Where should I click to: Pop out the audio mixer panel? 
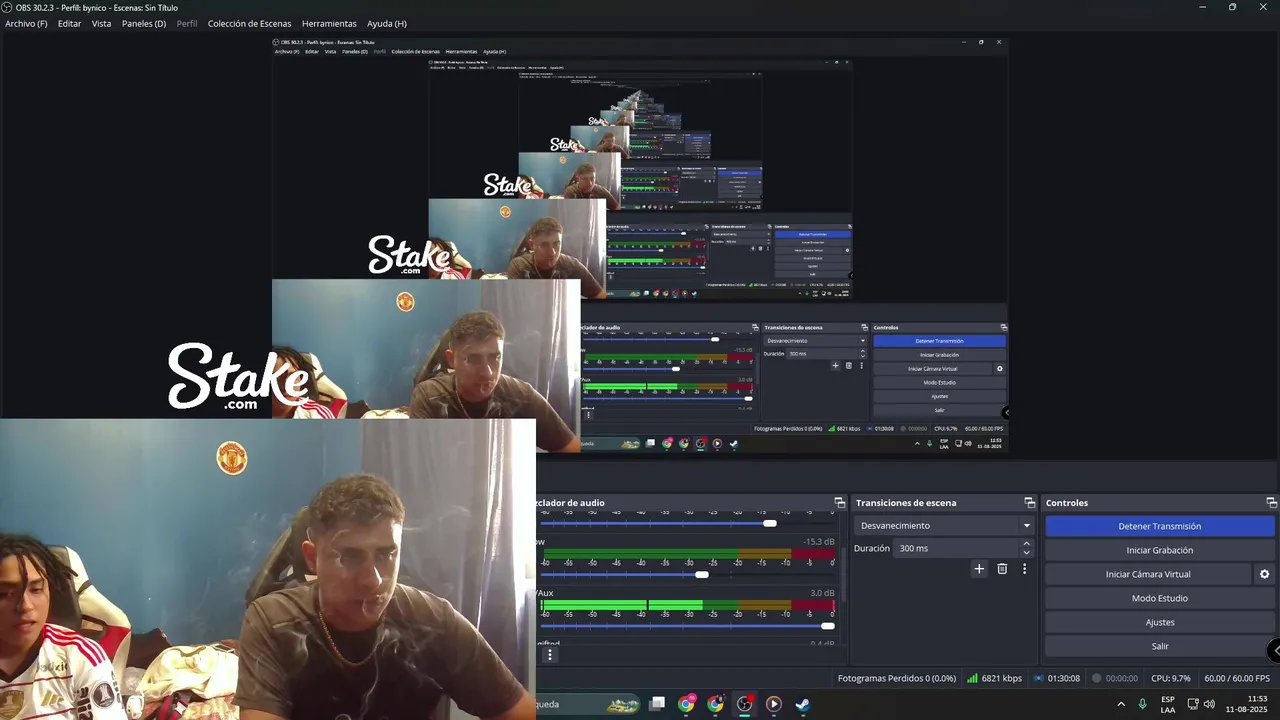point(839,503)
